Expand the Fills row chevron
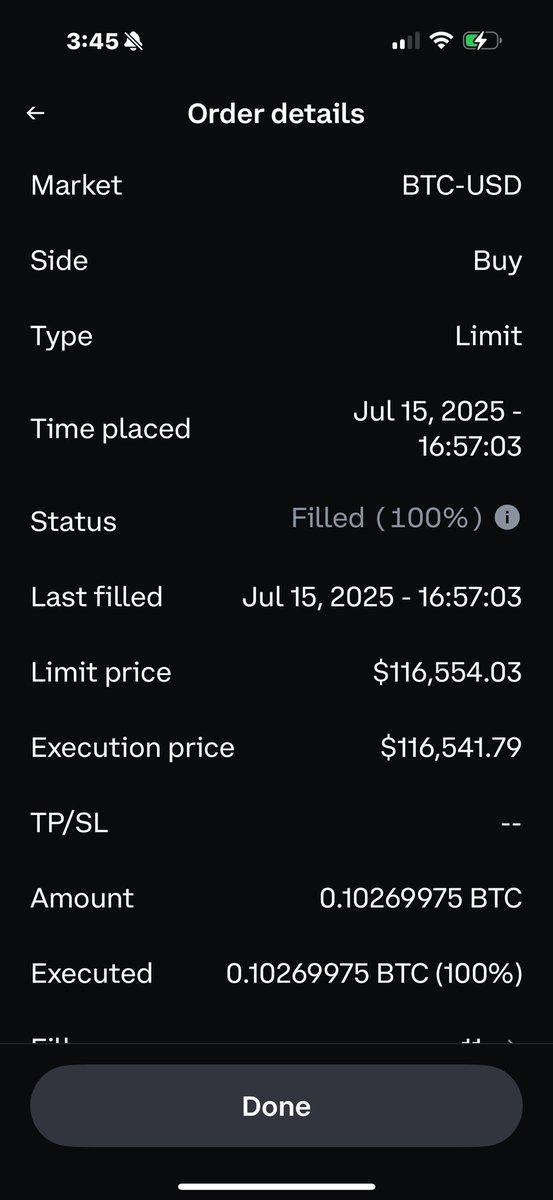The width and height of the screenshot is (553, 1200). coord(513,1042)
